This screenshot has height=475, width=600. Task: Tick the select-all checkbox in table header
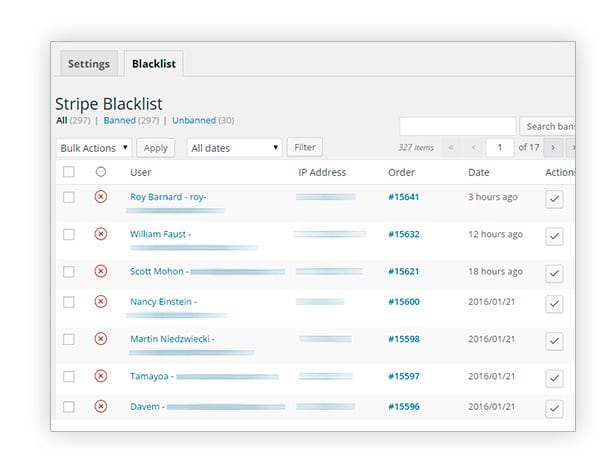coord(69,172)
